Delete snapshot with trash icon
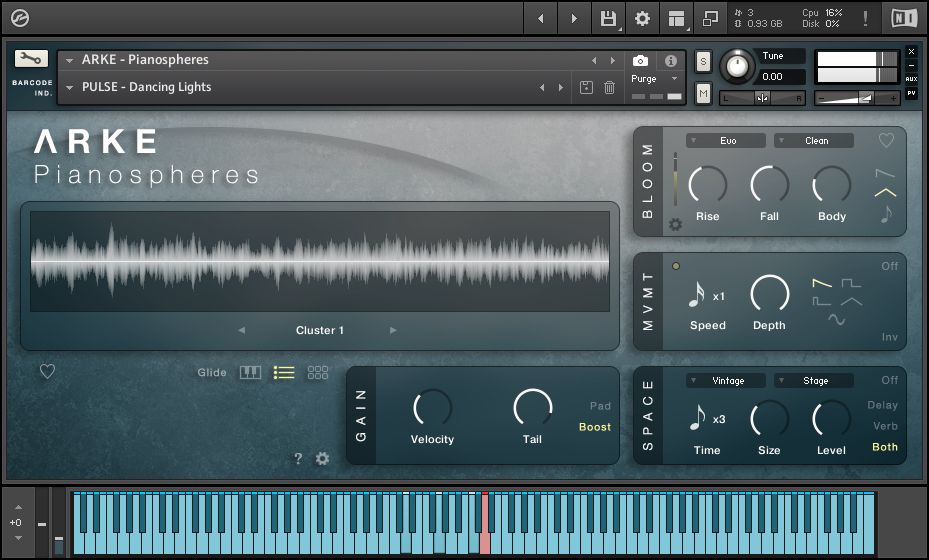The image size is (929, 560). coord(609,87)
